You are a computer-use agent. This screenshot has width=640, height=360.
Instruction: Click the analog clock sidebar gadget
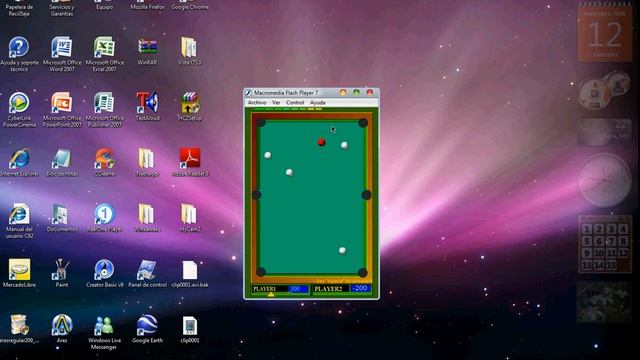point(604,180)
